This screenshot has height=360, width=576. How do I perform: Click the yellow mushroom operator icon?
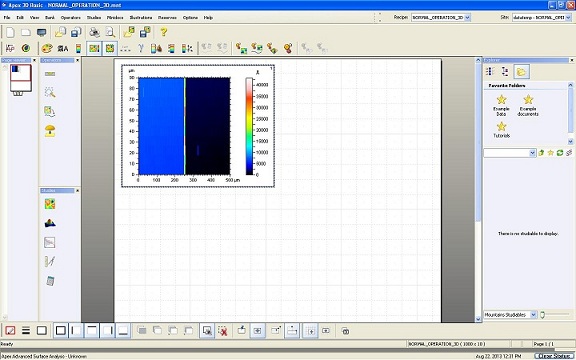[50, 130]
